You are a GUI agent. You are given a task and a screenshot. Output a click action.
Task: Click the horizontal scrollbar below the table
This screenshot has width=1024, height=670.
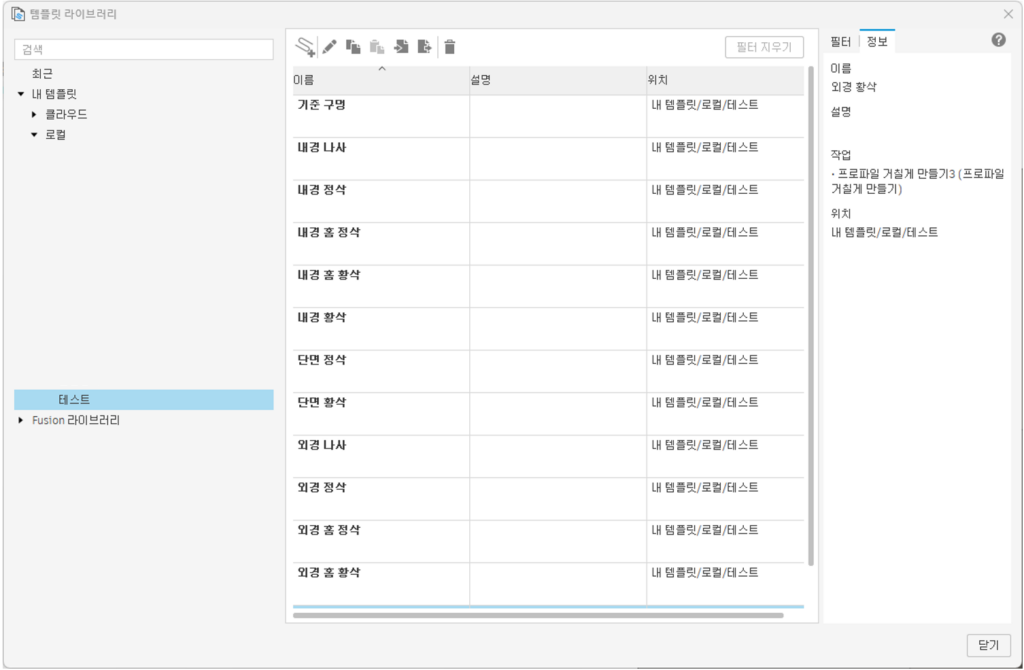(x=538, y=615)
